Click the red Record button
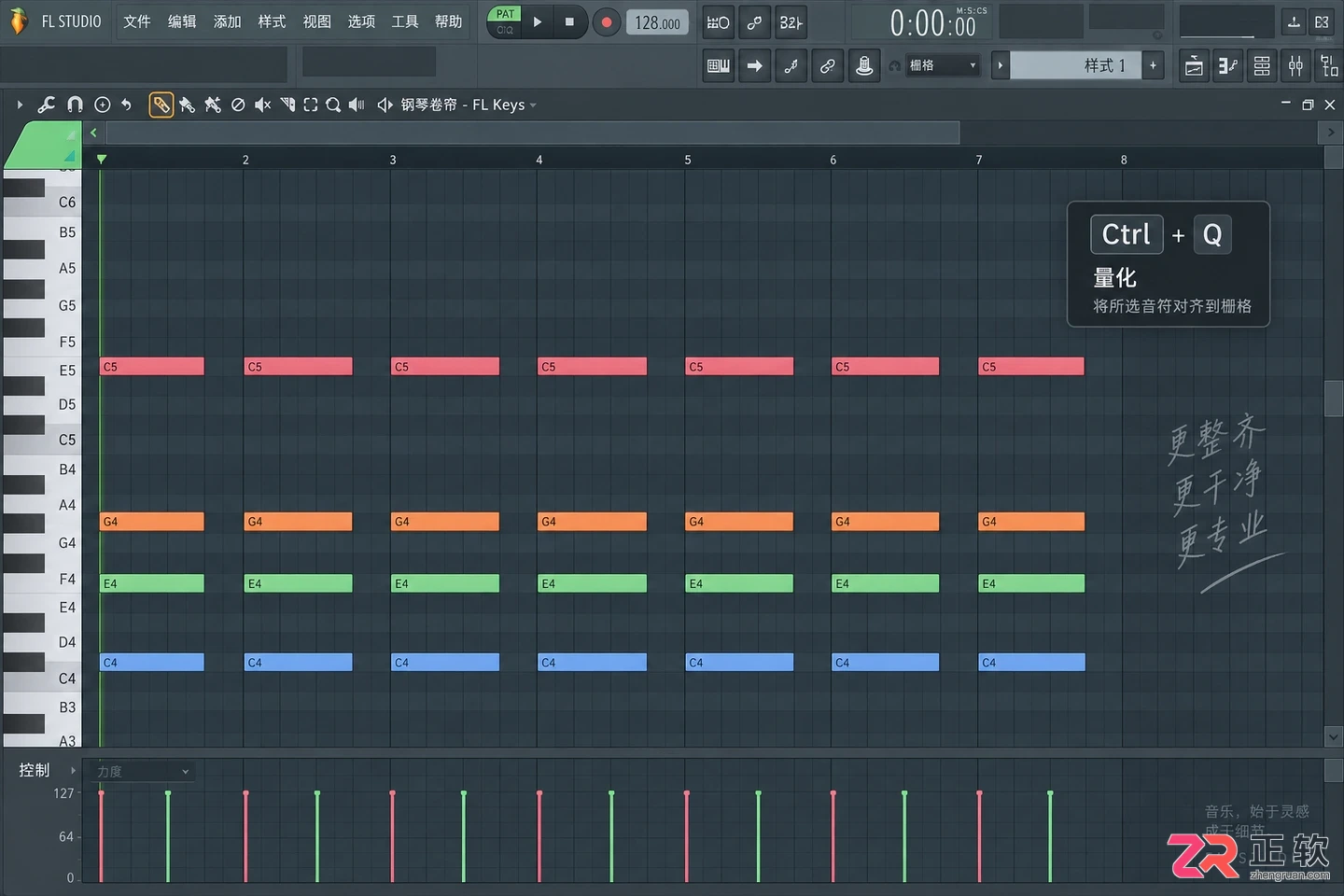 [x=607, y=22]
